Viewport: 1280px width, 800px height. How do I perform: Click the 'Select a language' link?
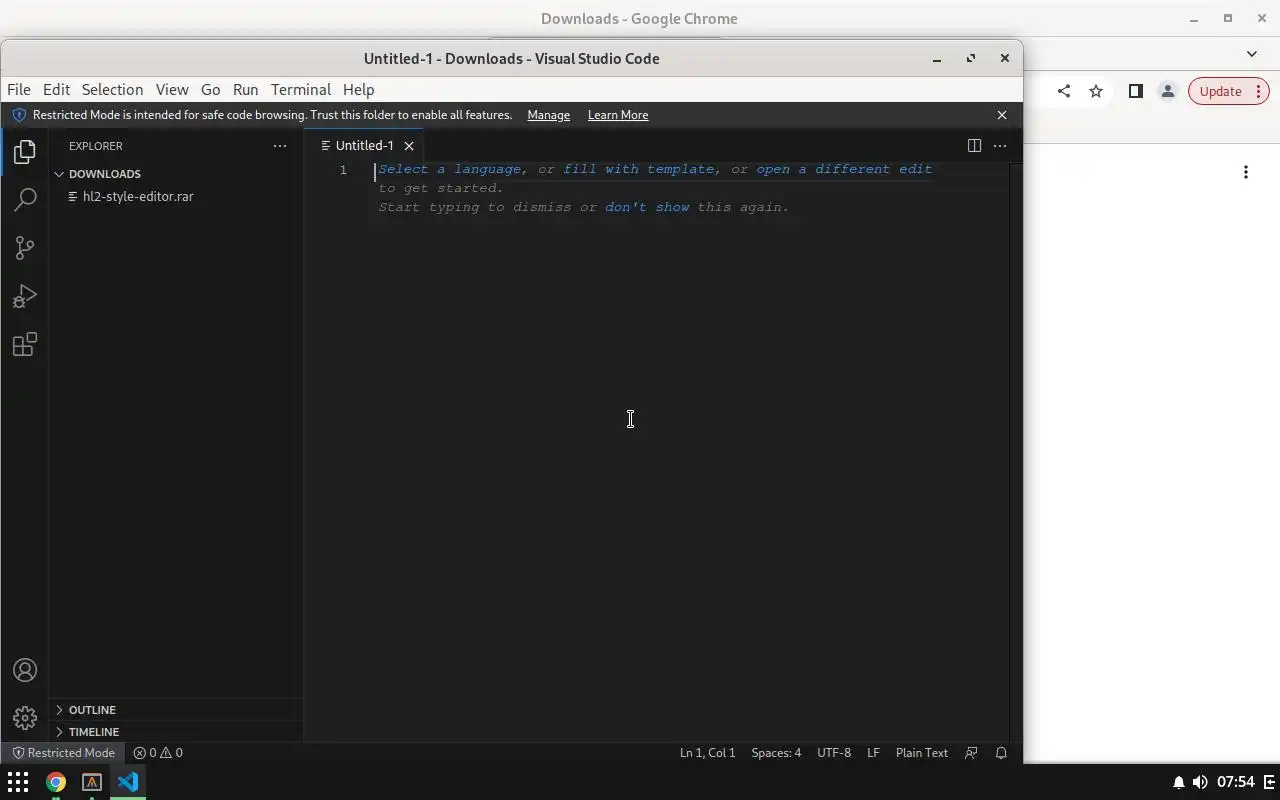tap(450, 169)
